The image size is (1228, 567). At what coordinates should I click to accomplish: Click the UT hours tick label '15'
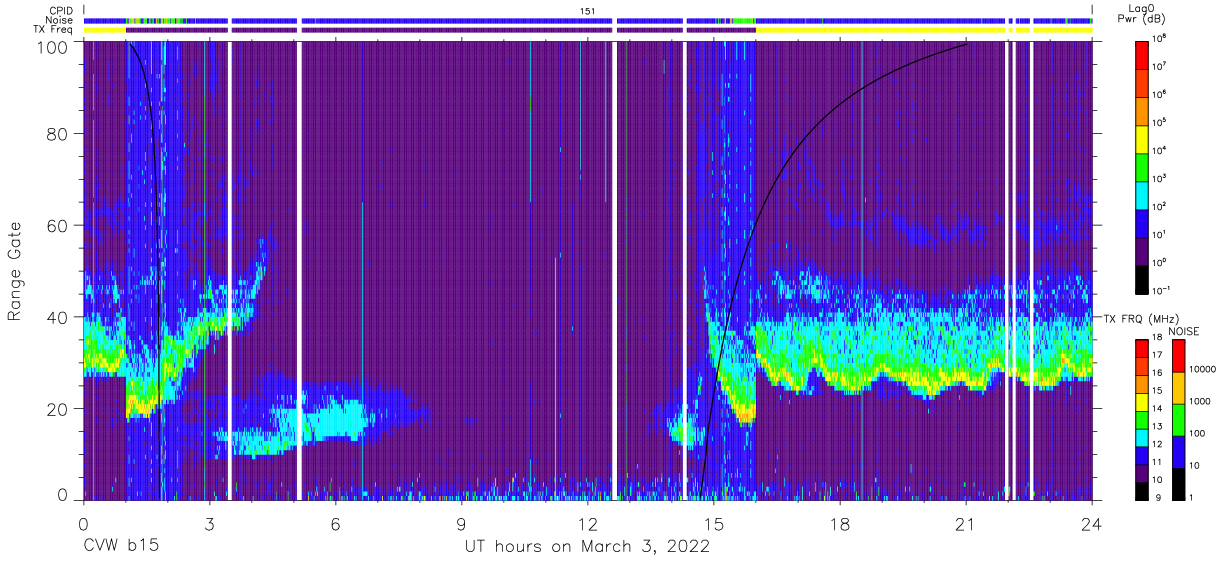[714, 523]
